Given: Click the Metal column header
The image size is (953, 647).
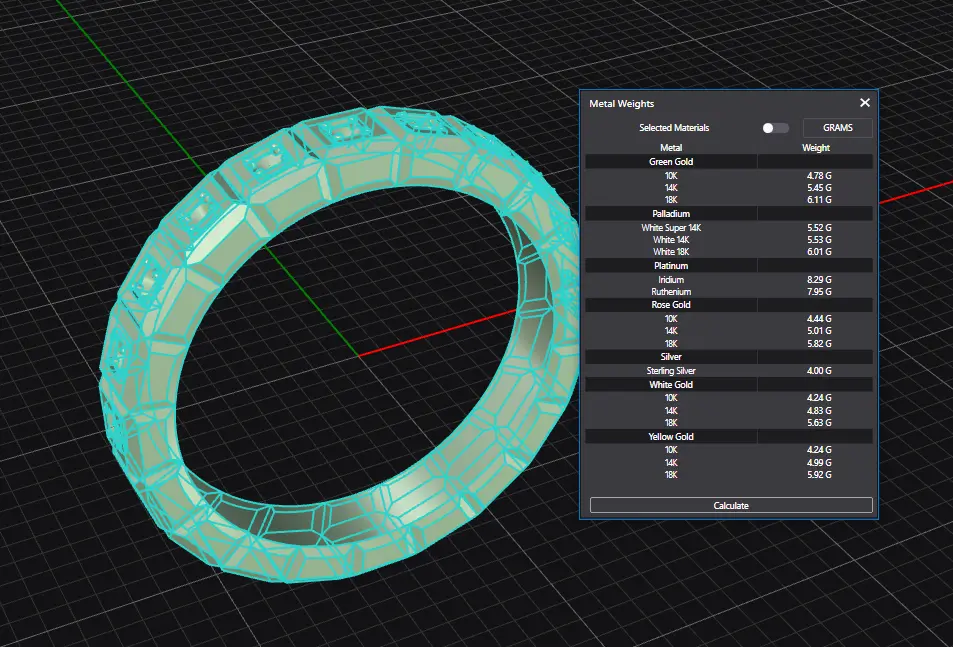Looking at the screenshot, I should tap(671, 148).
